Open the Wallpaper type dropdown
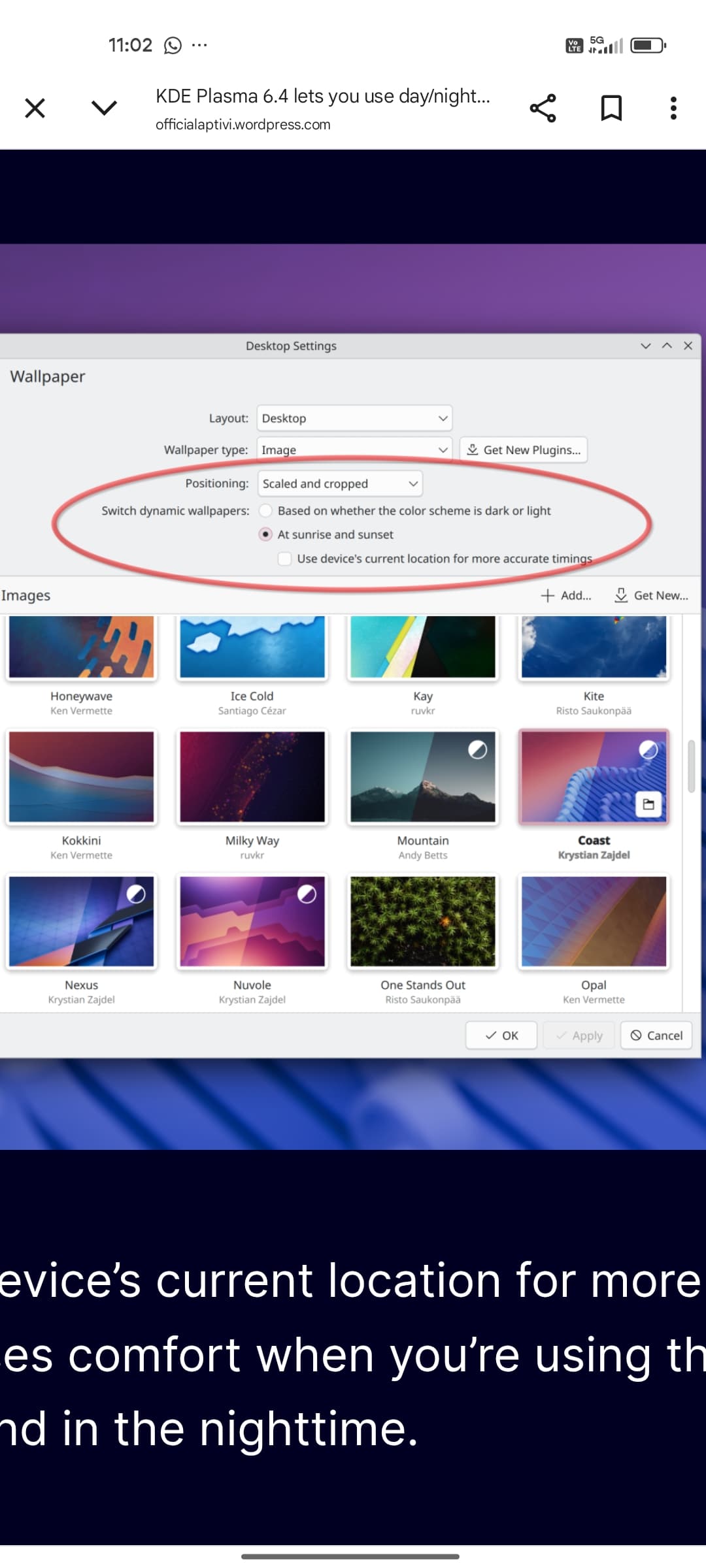 click(354, 449)
